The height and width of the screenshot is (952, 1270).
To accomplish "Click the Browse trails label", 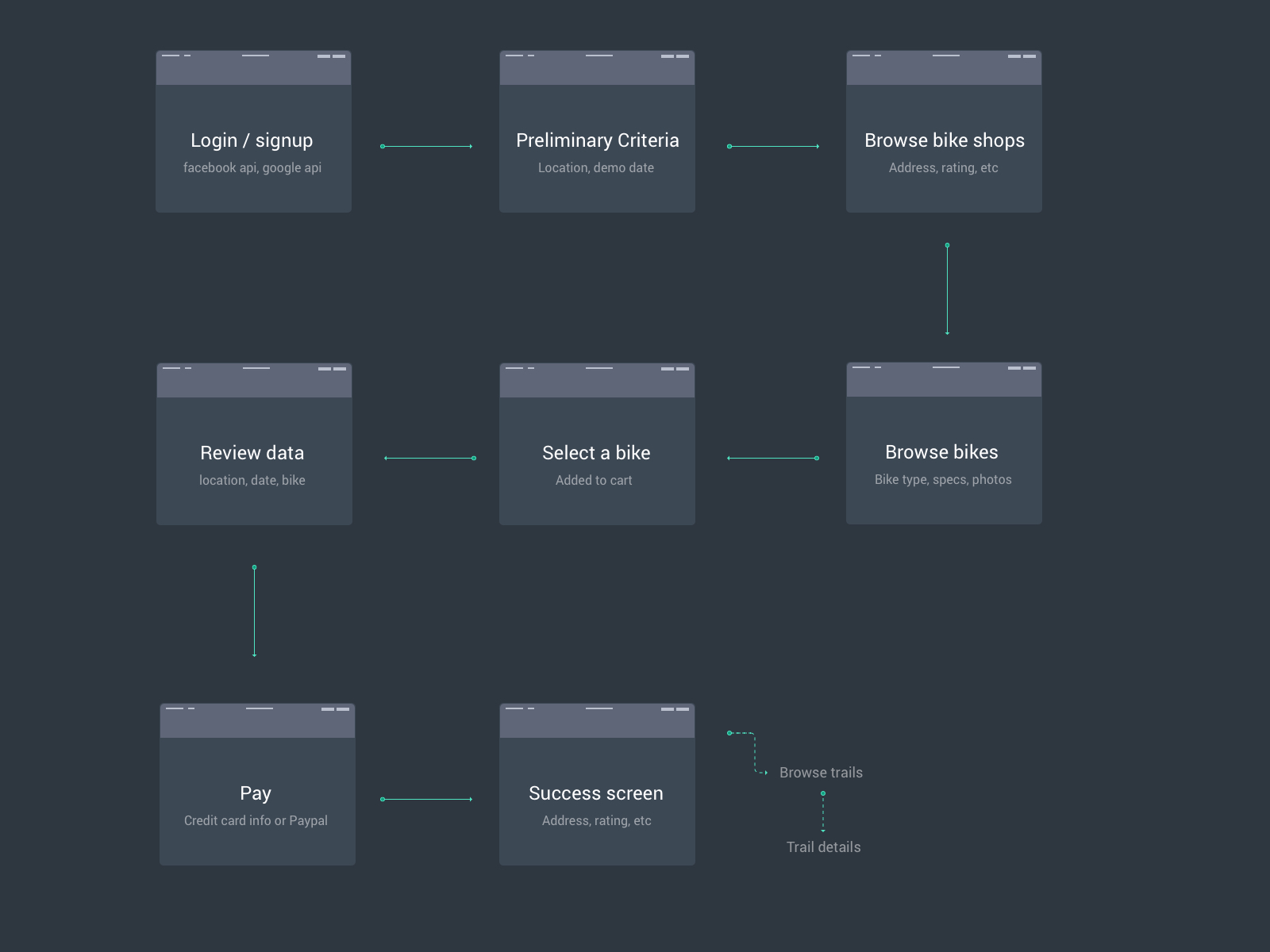I will pos(821,773).
